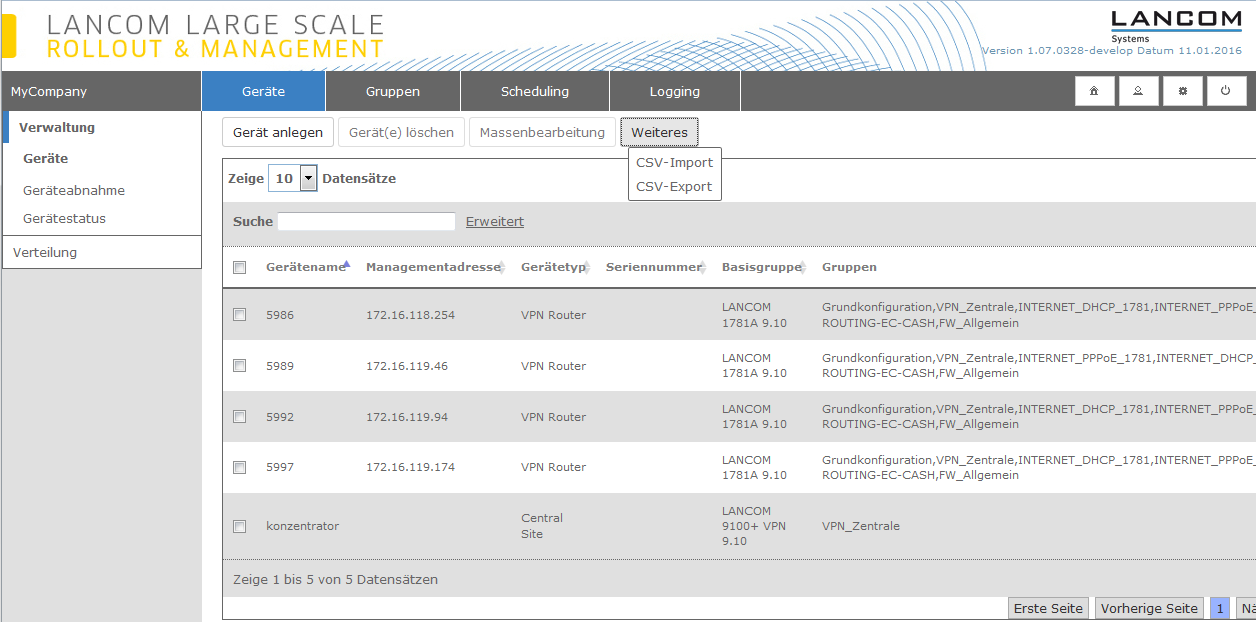This screenshot has width=1256, height=622.
Task: Collapse the Weiteres dropdown button
Action: point(659,132)
